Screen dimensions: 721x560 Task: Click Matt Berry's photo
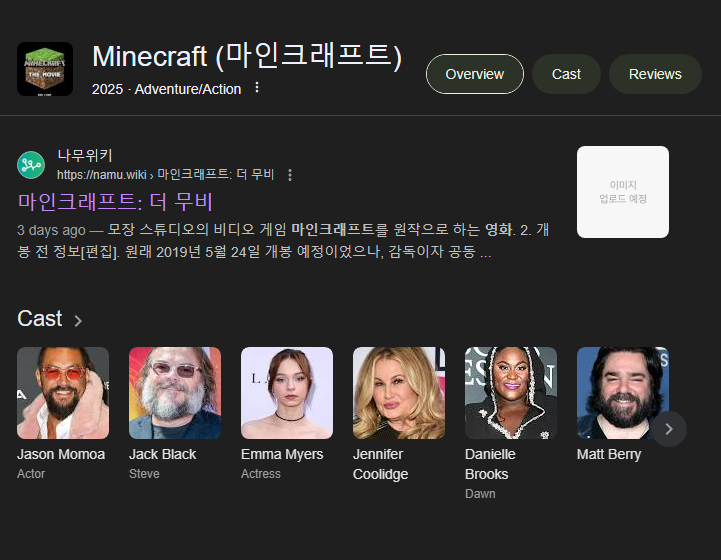623,393
